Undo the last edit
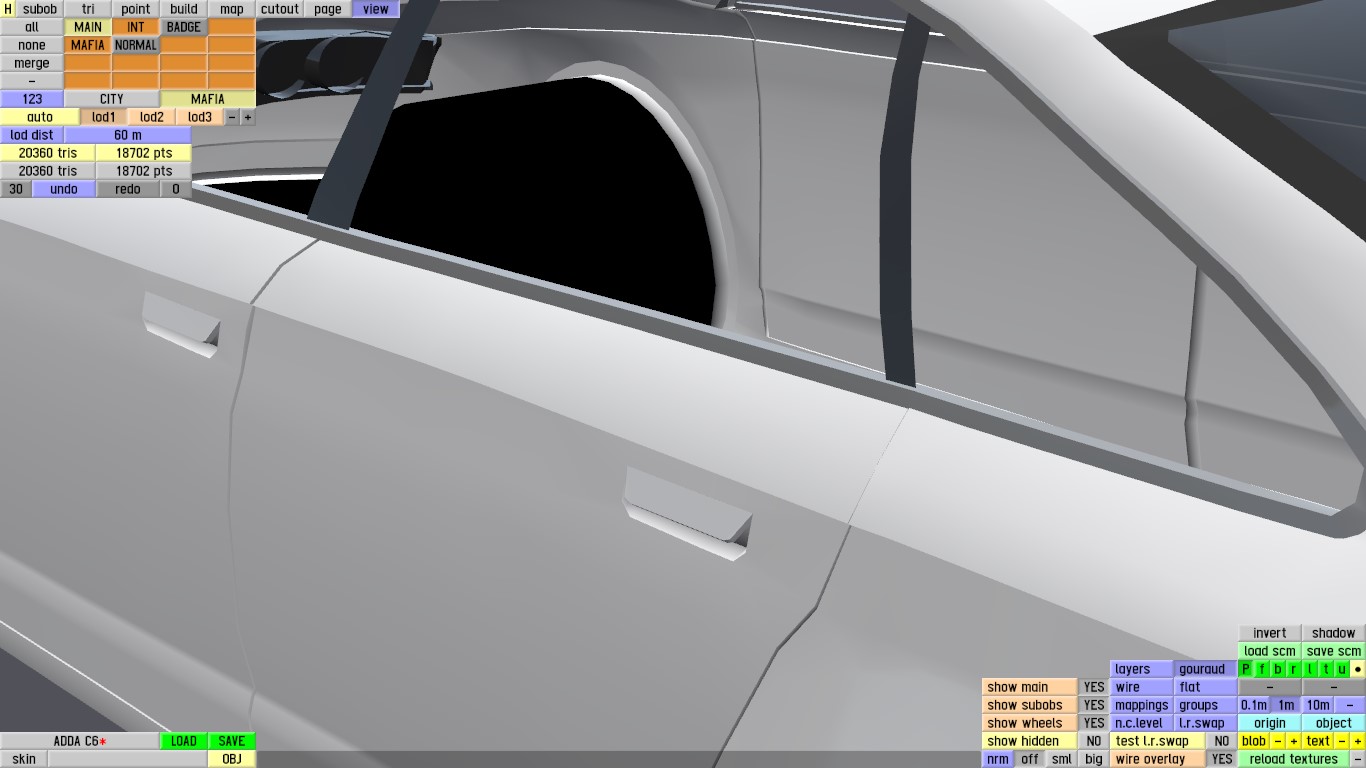1366x768 pixels. (64, 189)
